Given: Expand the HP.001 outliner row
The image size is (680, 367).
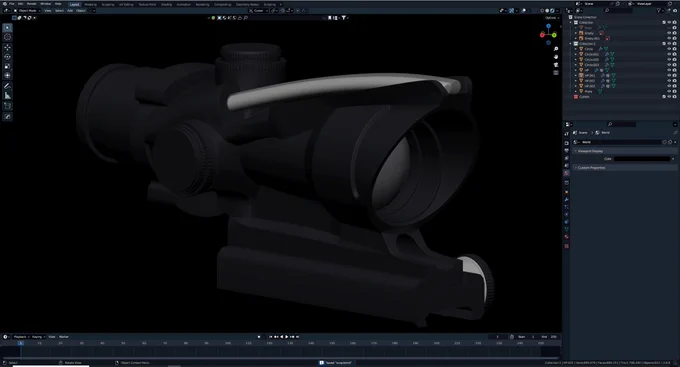Looking at the screenshot, I should click(x=576, y=75).
